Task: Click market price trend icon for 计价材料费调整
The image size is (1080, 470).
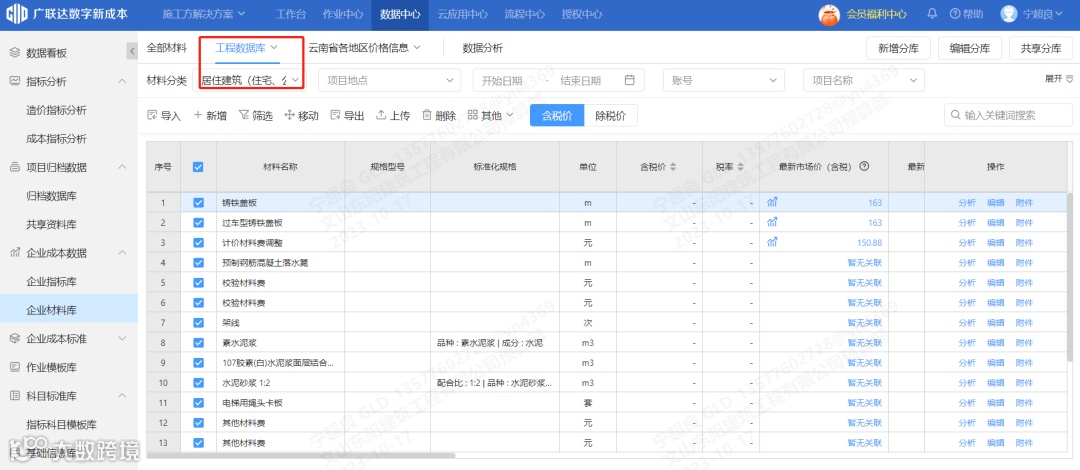Action: point(772,243)
